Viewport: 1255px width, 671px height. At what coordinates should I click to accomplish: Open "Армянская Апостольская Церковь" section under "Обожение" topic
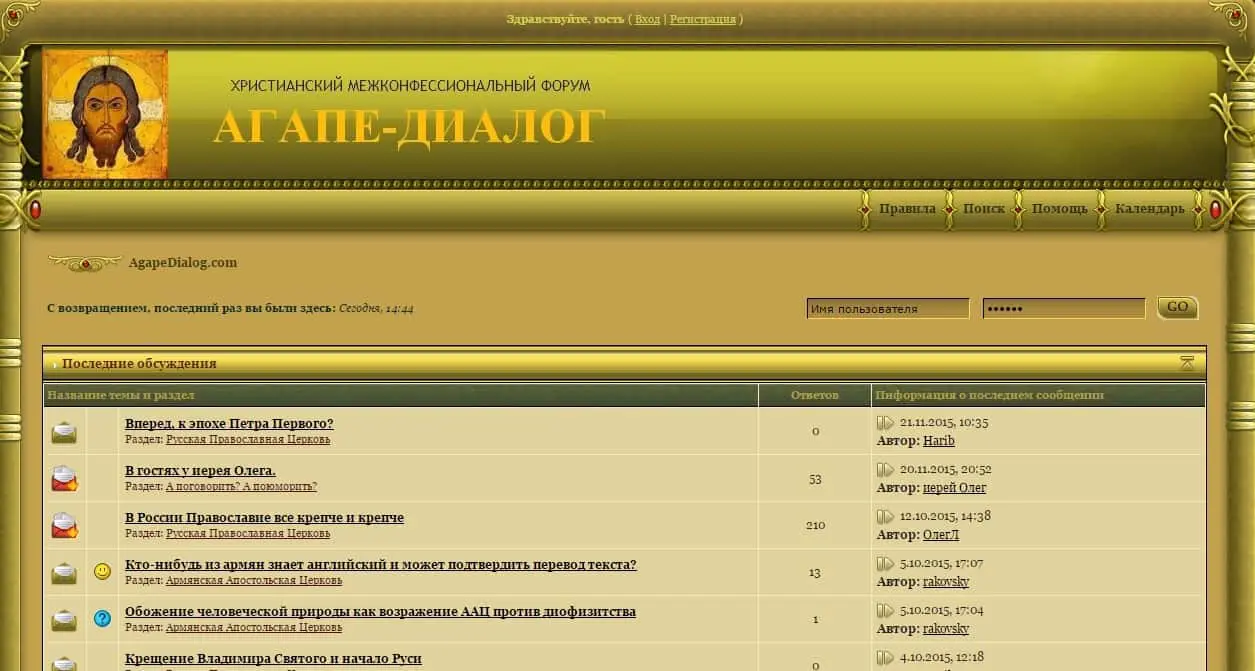254,628
